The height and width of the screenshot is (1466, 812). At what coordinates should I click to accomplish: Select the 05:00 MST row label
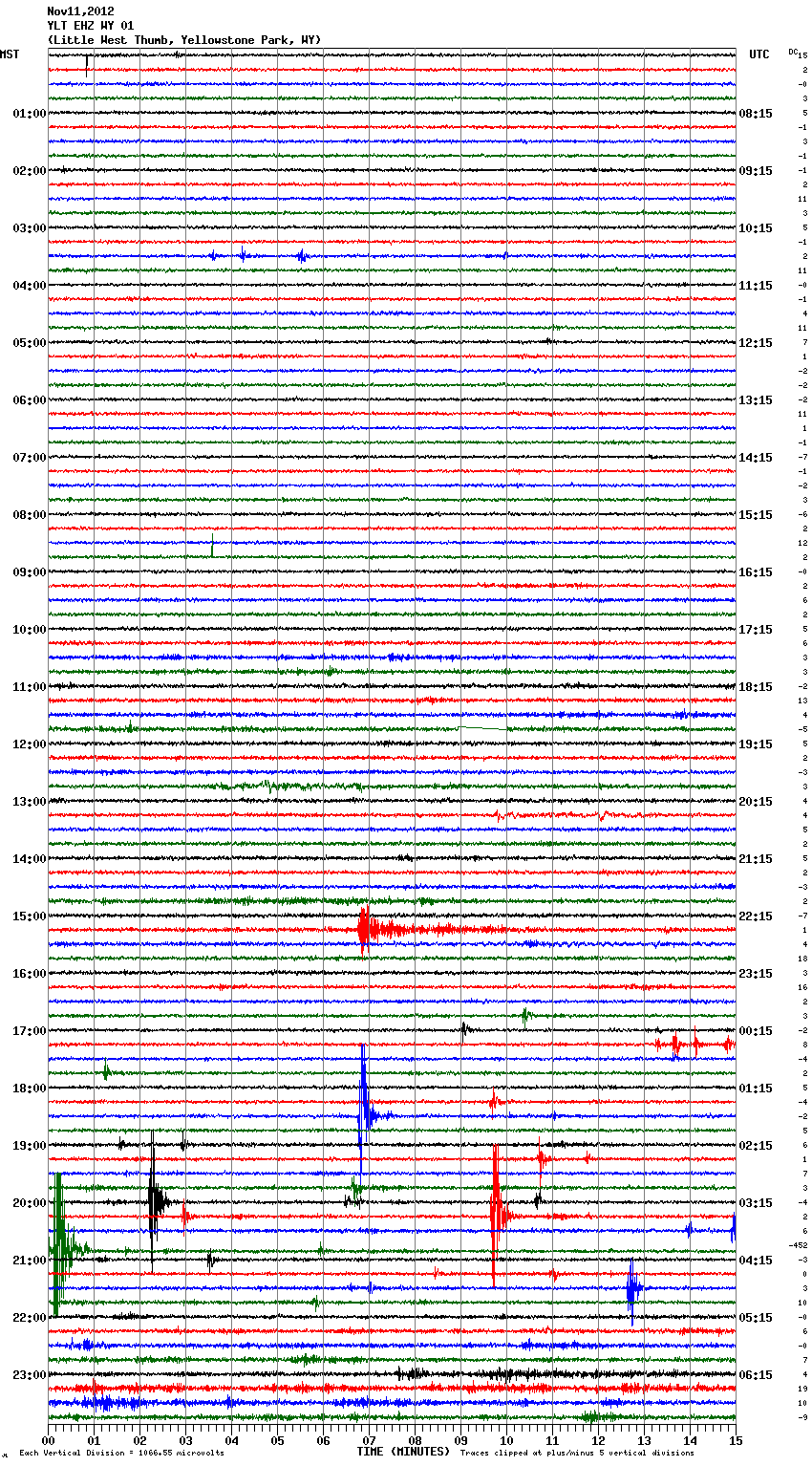point(29,343)
